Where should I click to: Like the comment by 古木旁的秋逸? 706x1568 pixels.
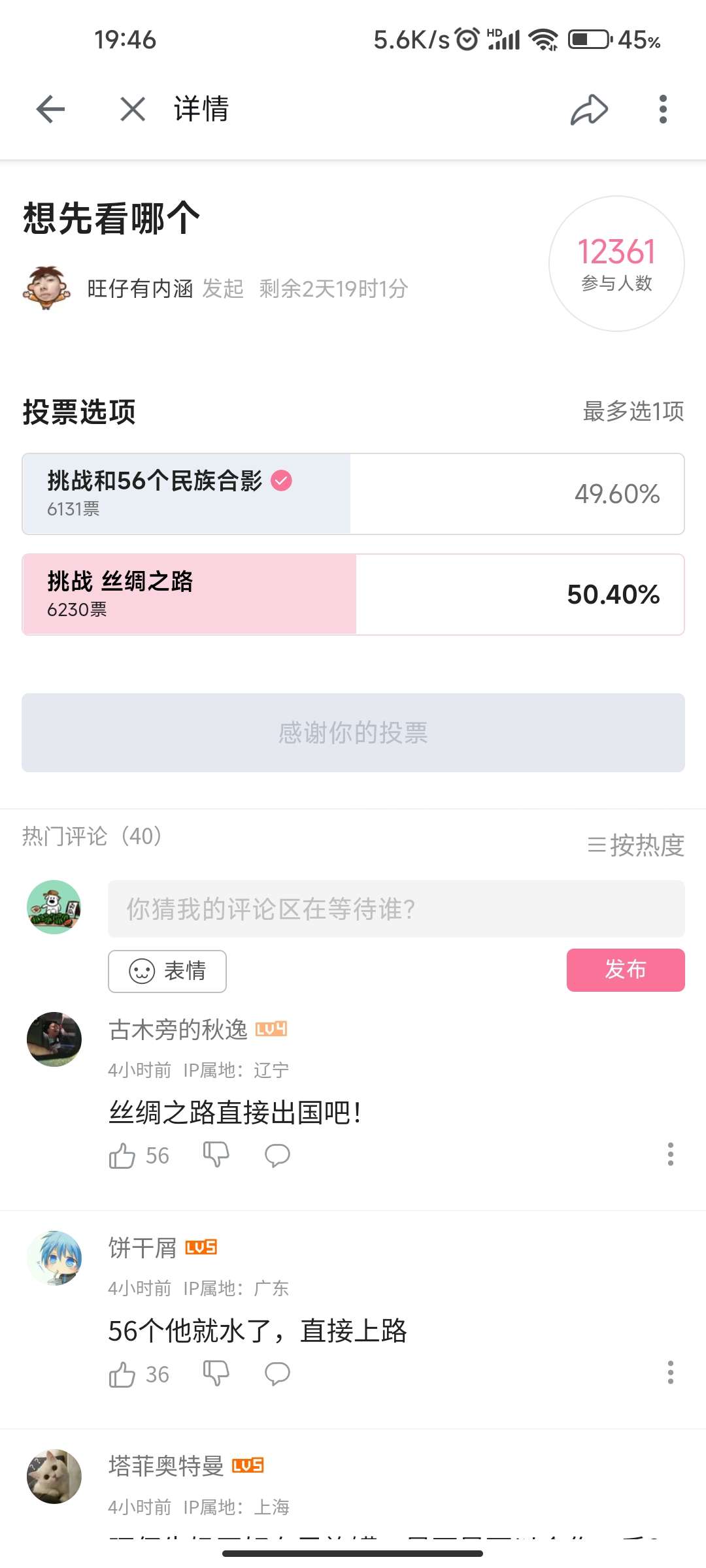(122, 1156)
